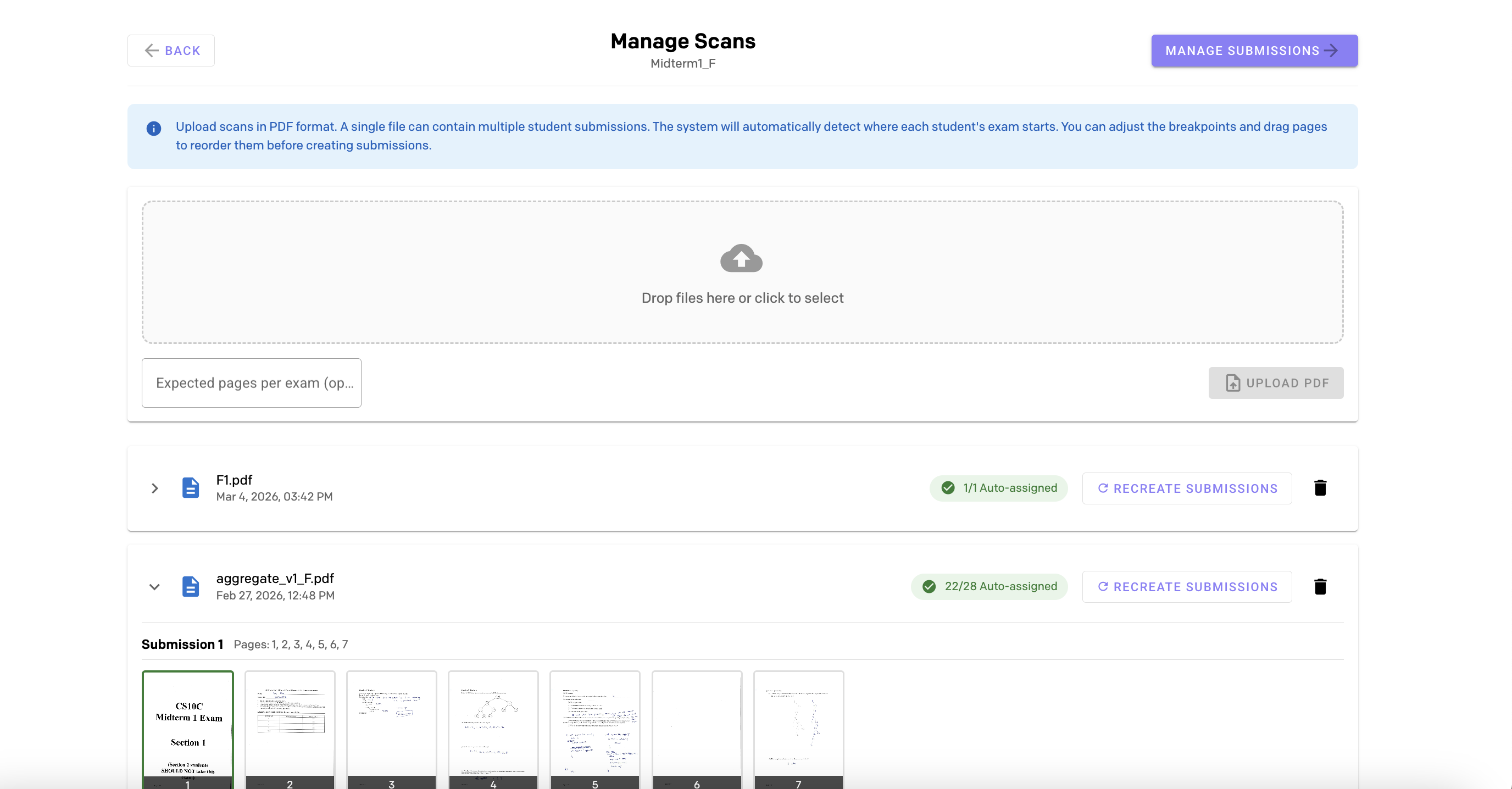Click the 22/28 Auto-assigned status badge
This screenshot has height=789, width=1512.
[x=988, y=586]
